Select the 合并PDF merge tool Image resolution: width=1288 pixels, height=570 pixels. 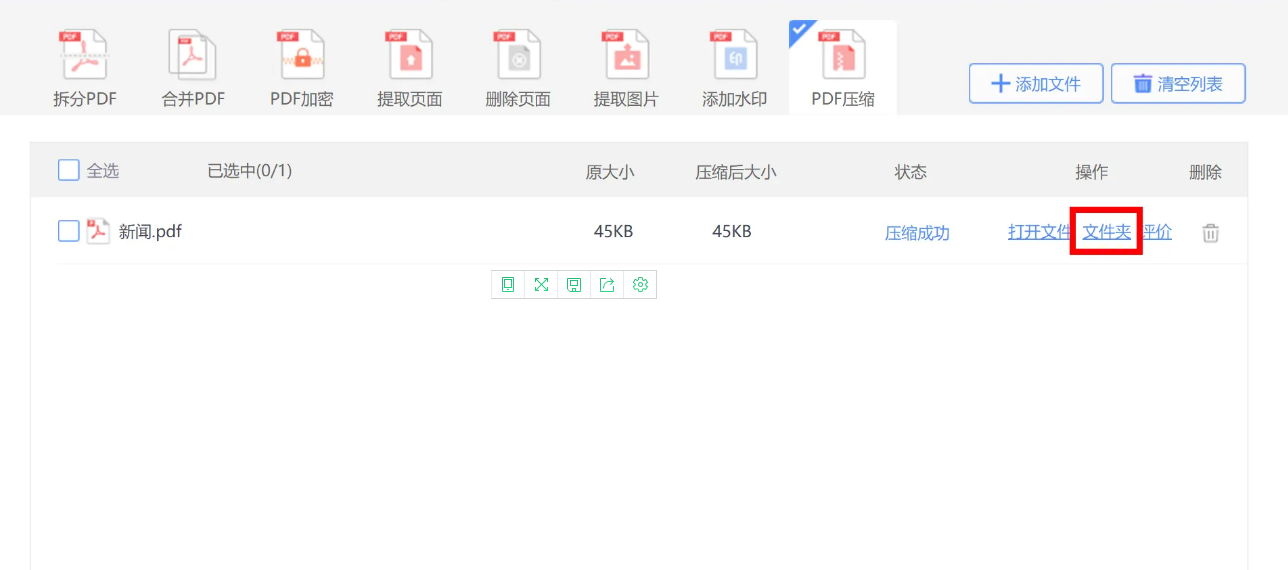[193, 69]
